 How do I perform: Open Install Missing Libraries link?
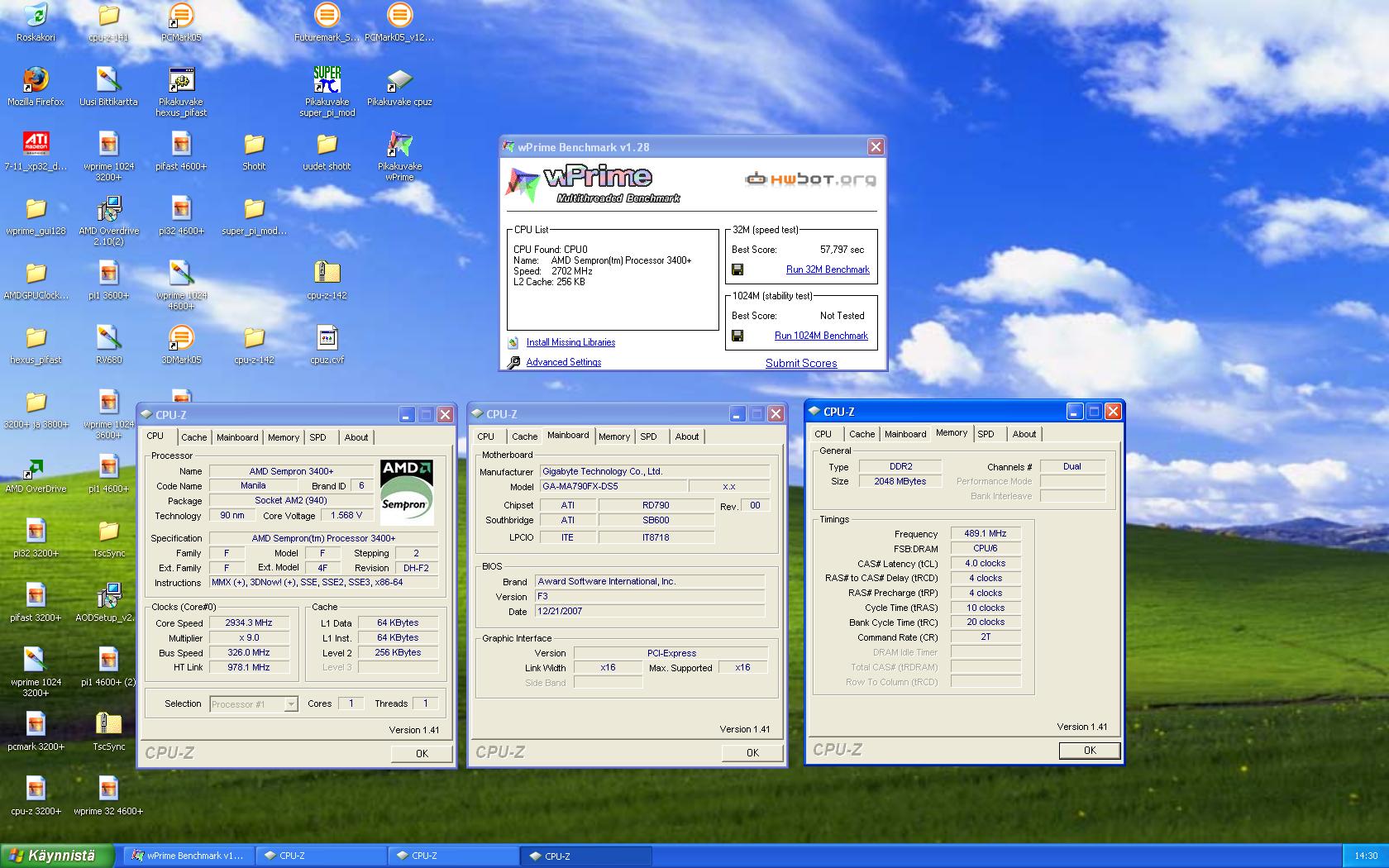570,342
